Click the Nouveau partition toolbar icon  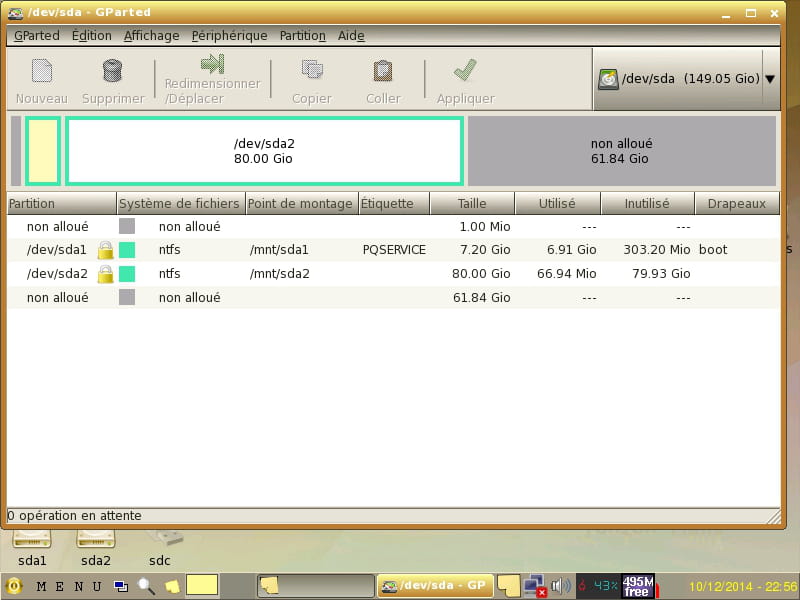click(42, 71)
